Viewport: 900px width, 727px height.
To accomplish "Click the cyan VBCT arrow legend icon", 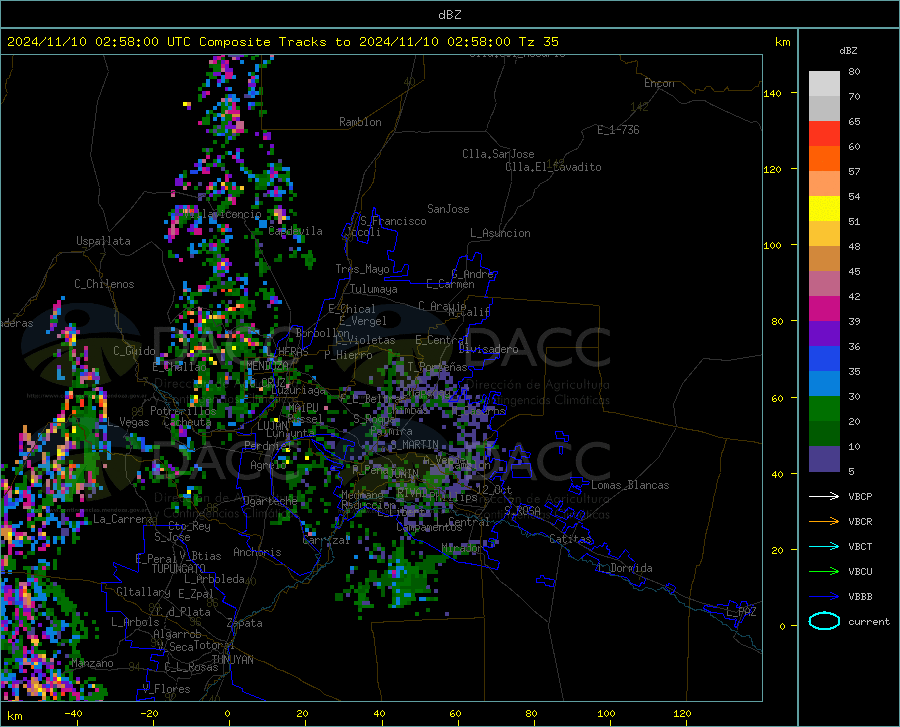I will click(x=824, y=546).
